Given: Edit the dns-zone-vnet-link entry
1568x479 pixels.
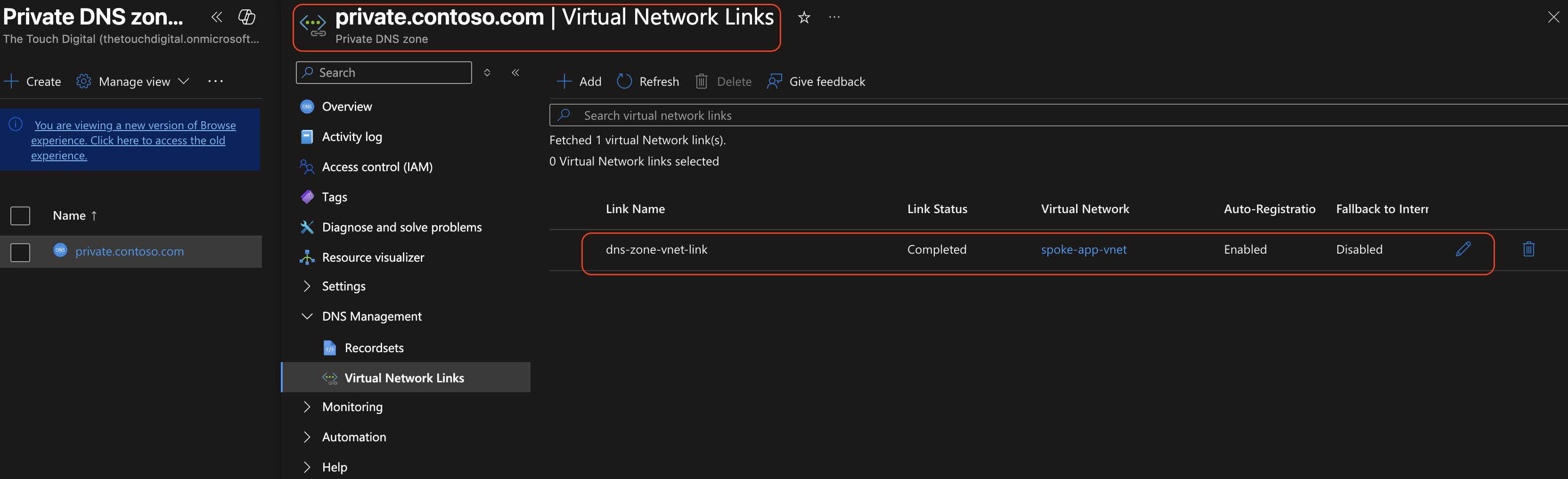Looking at the screenshot, I should click(1463, 248).
